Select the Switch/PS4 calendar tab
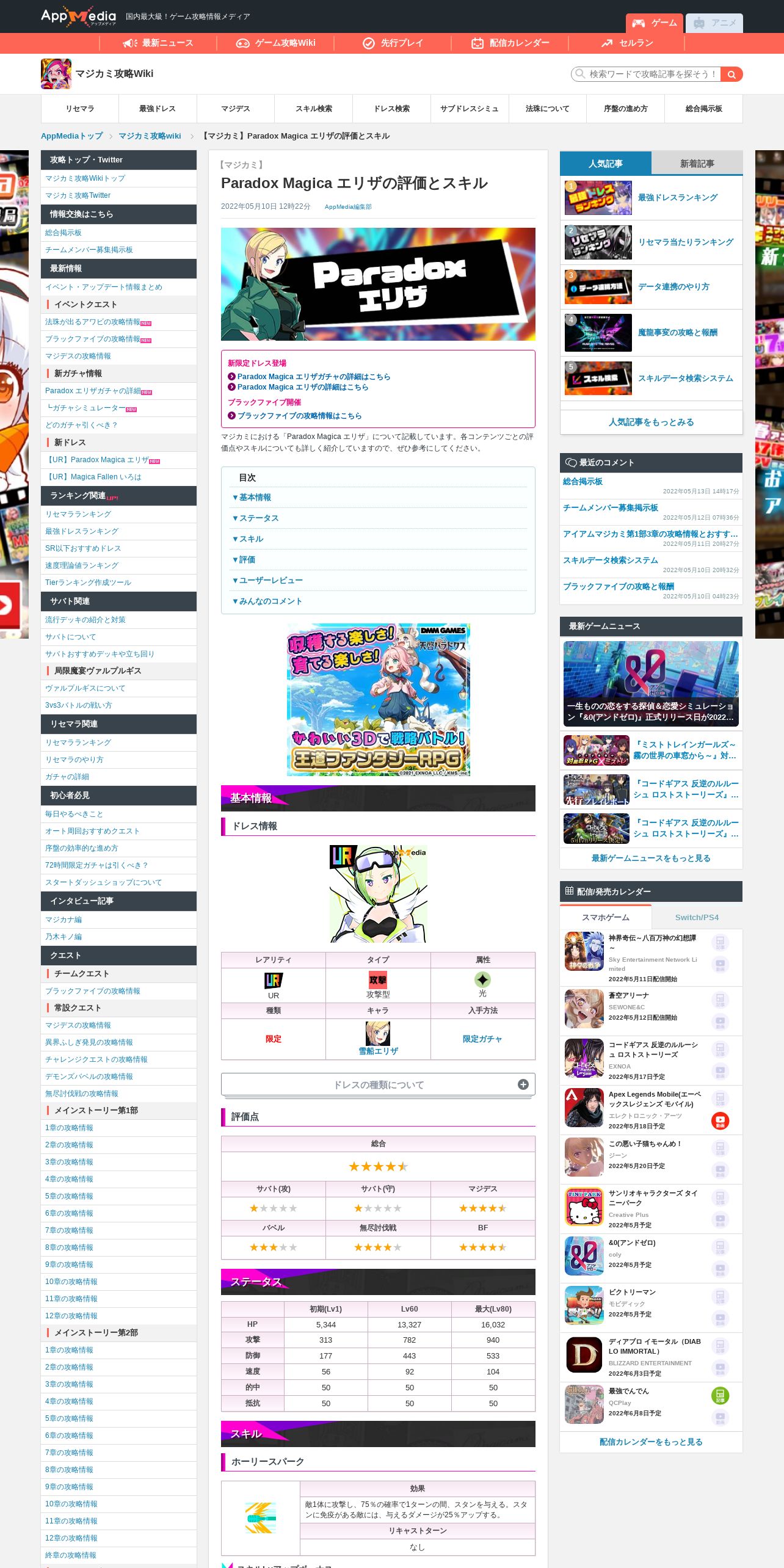The height and width of the screenshot is (1568, 784). click(697, 917)
